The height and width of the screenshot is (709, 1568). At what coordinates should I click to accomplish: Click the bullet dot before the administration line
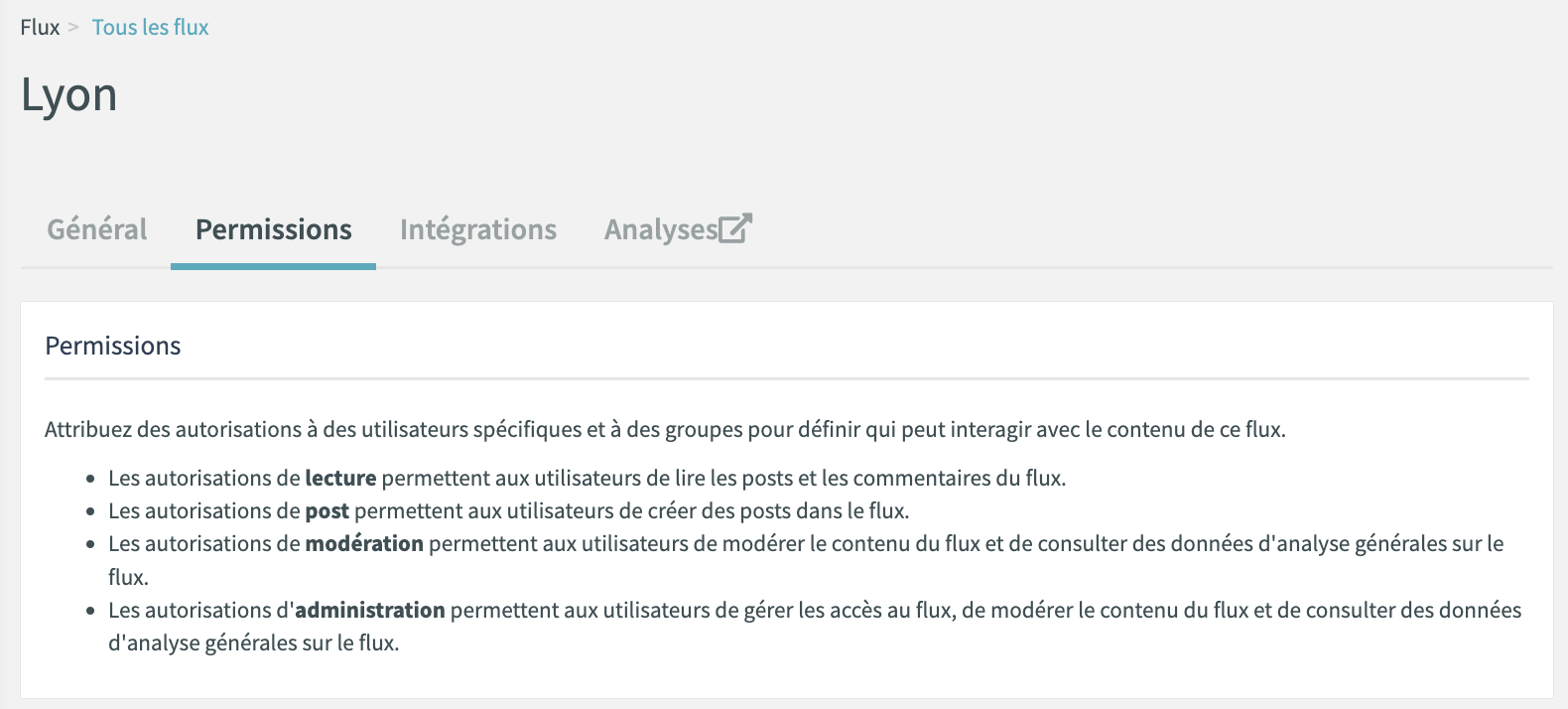pyautogui.click(x=90, y=612)
